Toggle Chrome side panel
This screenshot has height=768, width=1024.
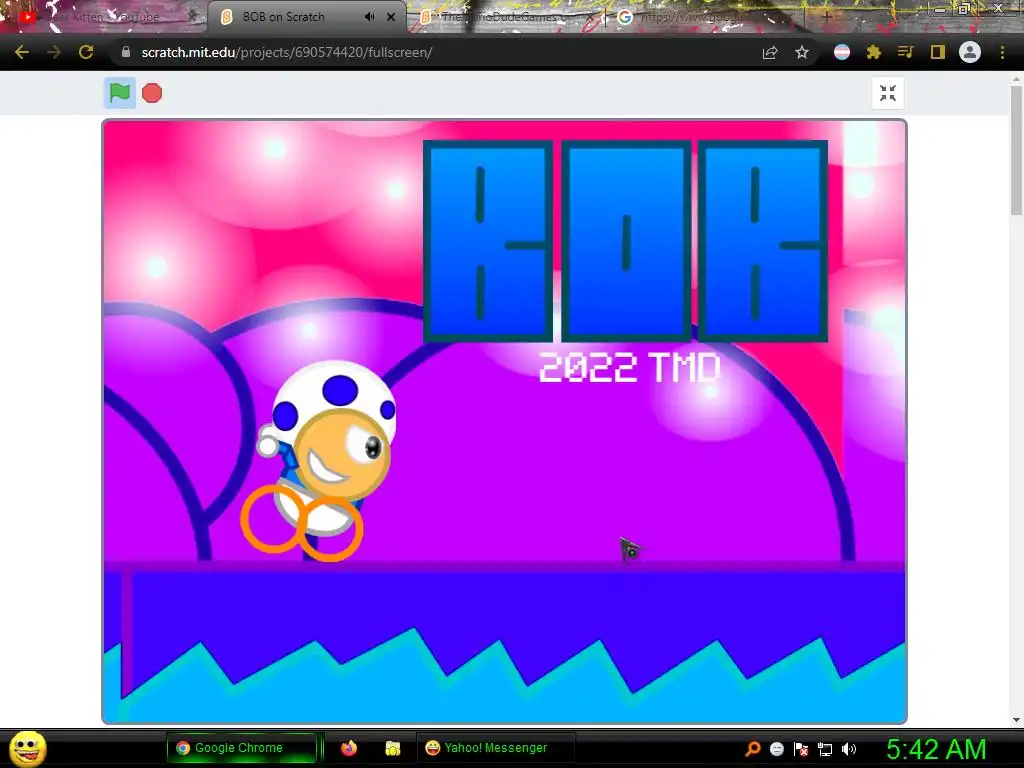(x=938, y=52)
